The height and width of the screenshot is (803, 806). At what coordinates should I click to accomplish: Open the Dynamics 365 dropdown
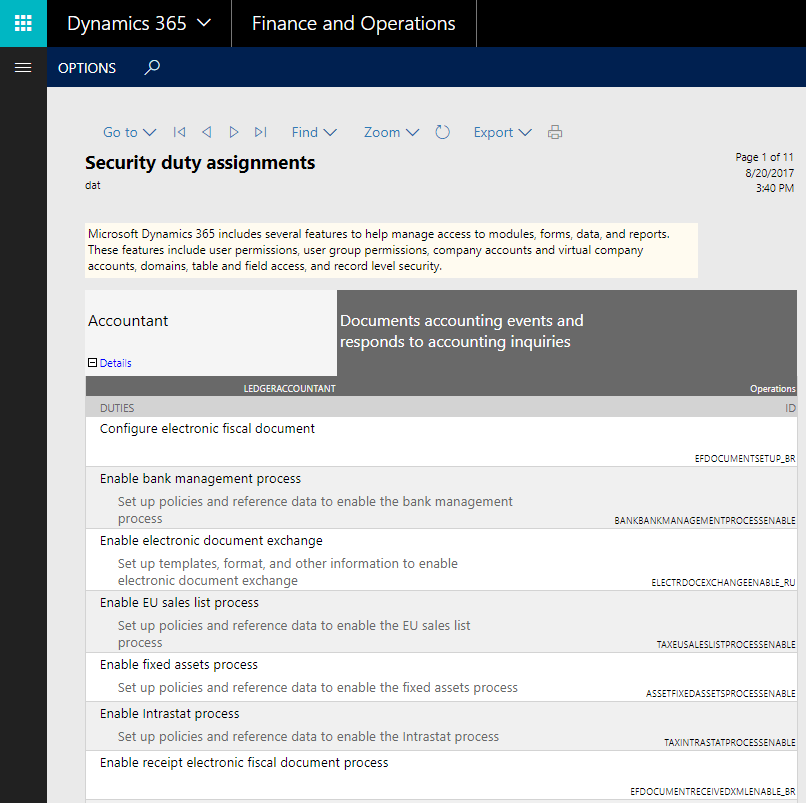coord(139,23)
